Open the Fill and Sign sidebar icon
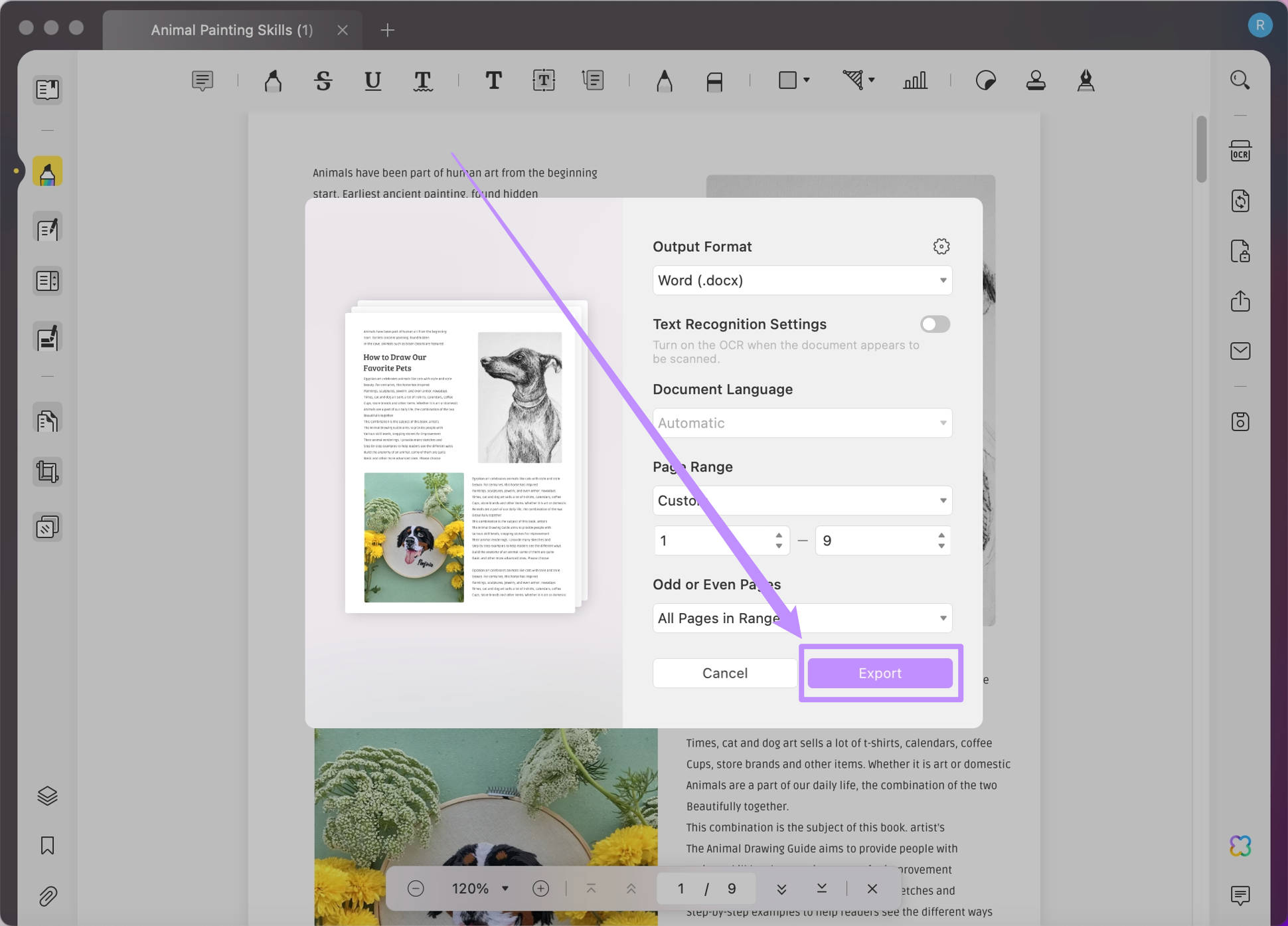The height and width of the screenshot is (926, 1288). coord(47,337)
